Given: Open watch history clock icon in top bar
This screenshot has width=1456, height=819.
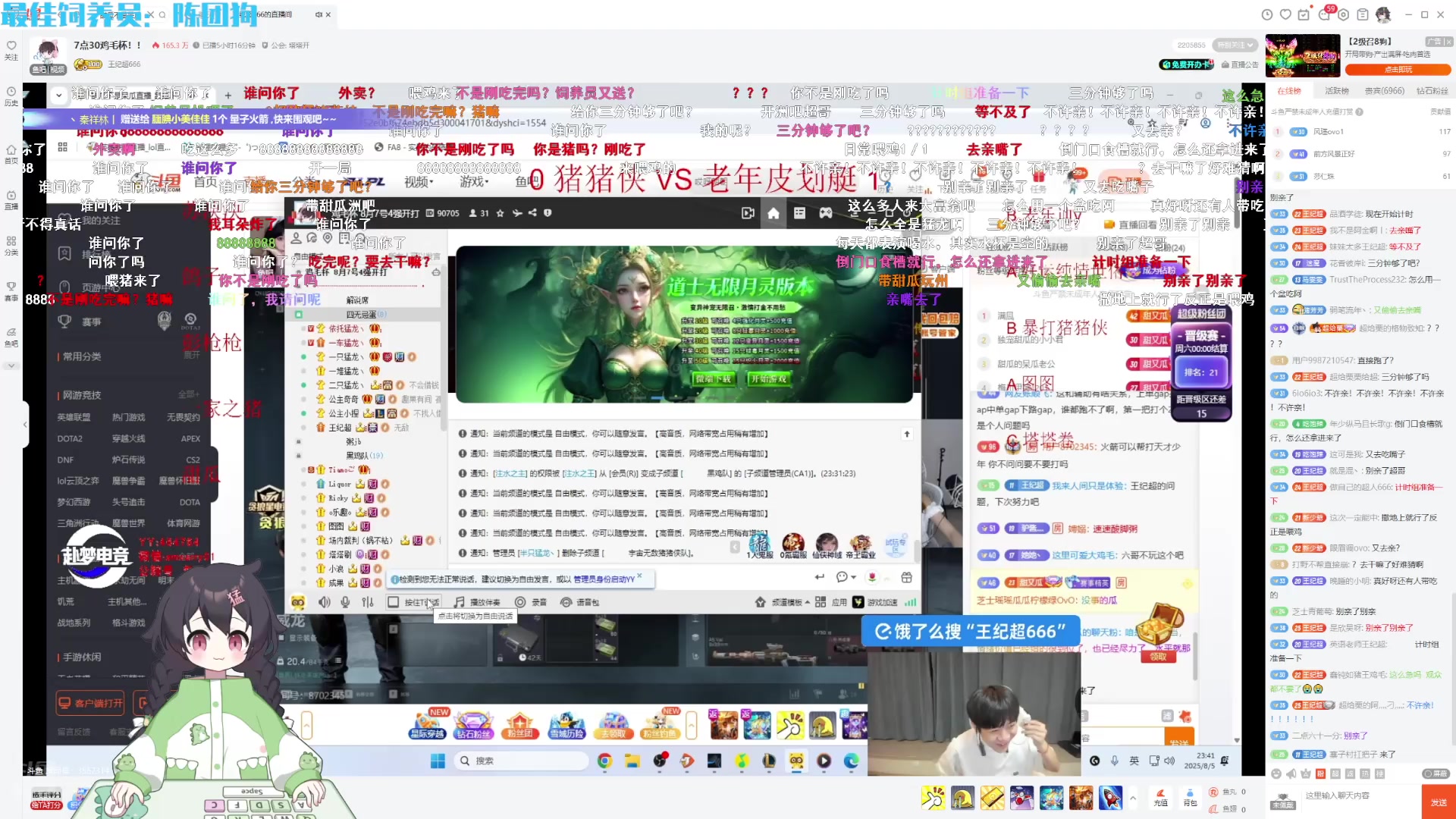Looking at the screenshot, I should point(1266,14).
